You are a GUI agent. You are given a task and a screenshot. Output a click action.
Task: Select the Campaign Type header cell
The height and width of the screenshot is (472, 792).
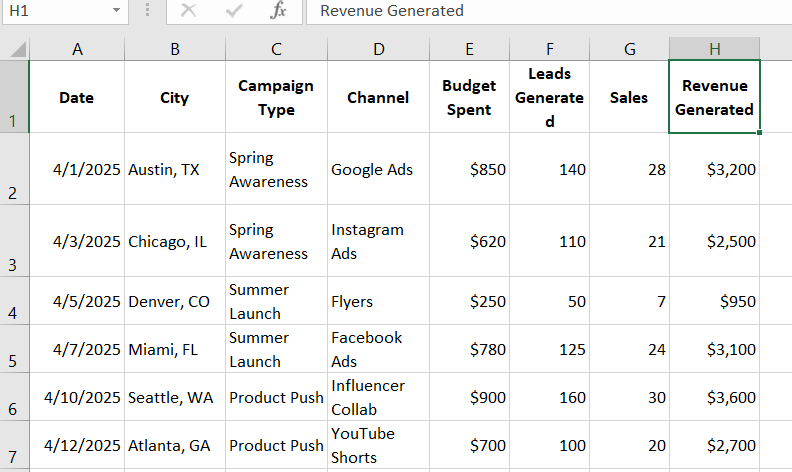276,97
